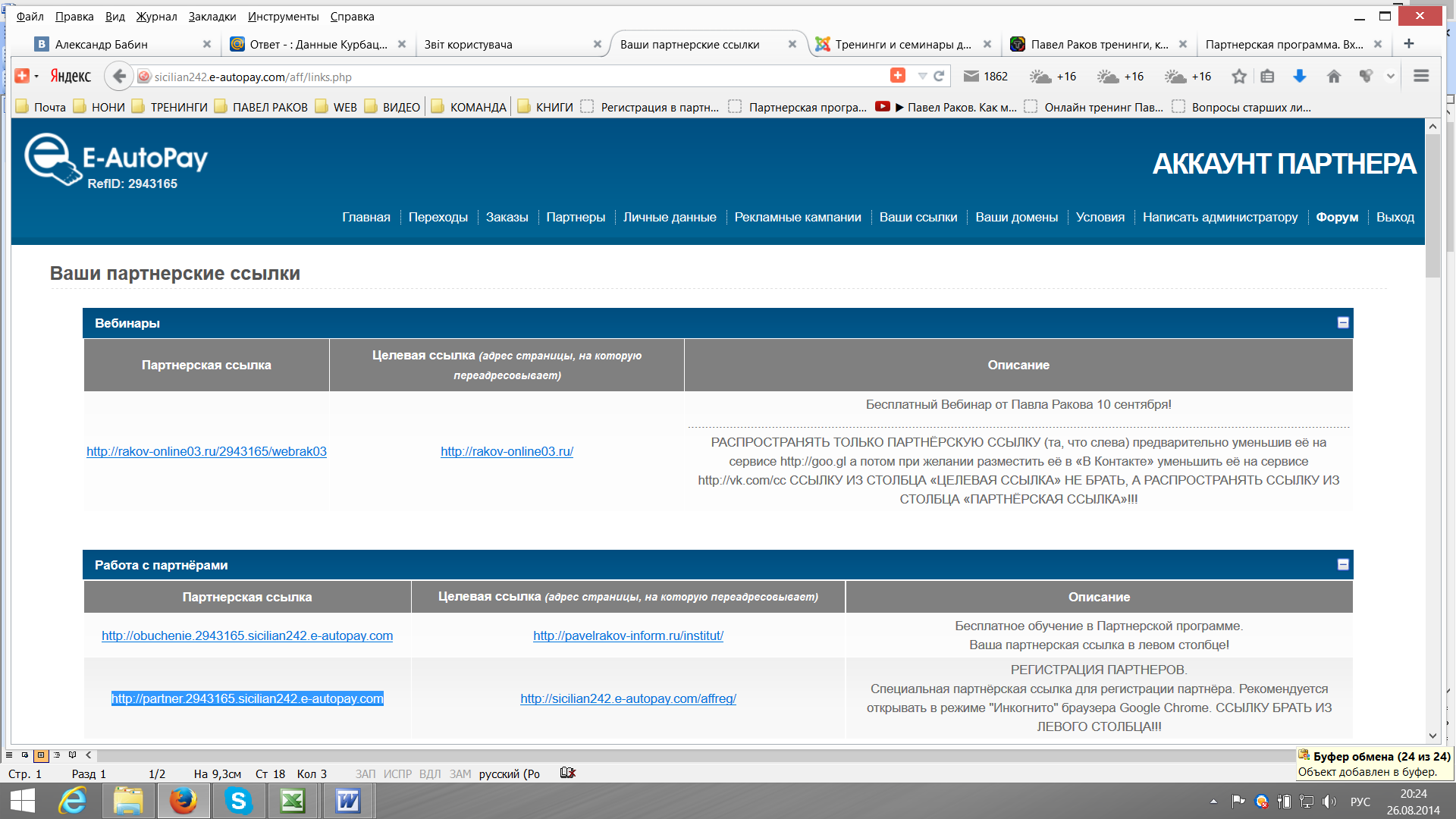The height and width of the screenshot is (819, 1456).
Task: Go to Главная in site navigation
Action: coord(366,217)
